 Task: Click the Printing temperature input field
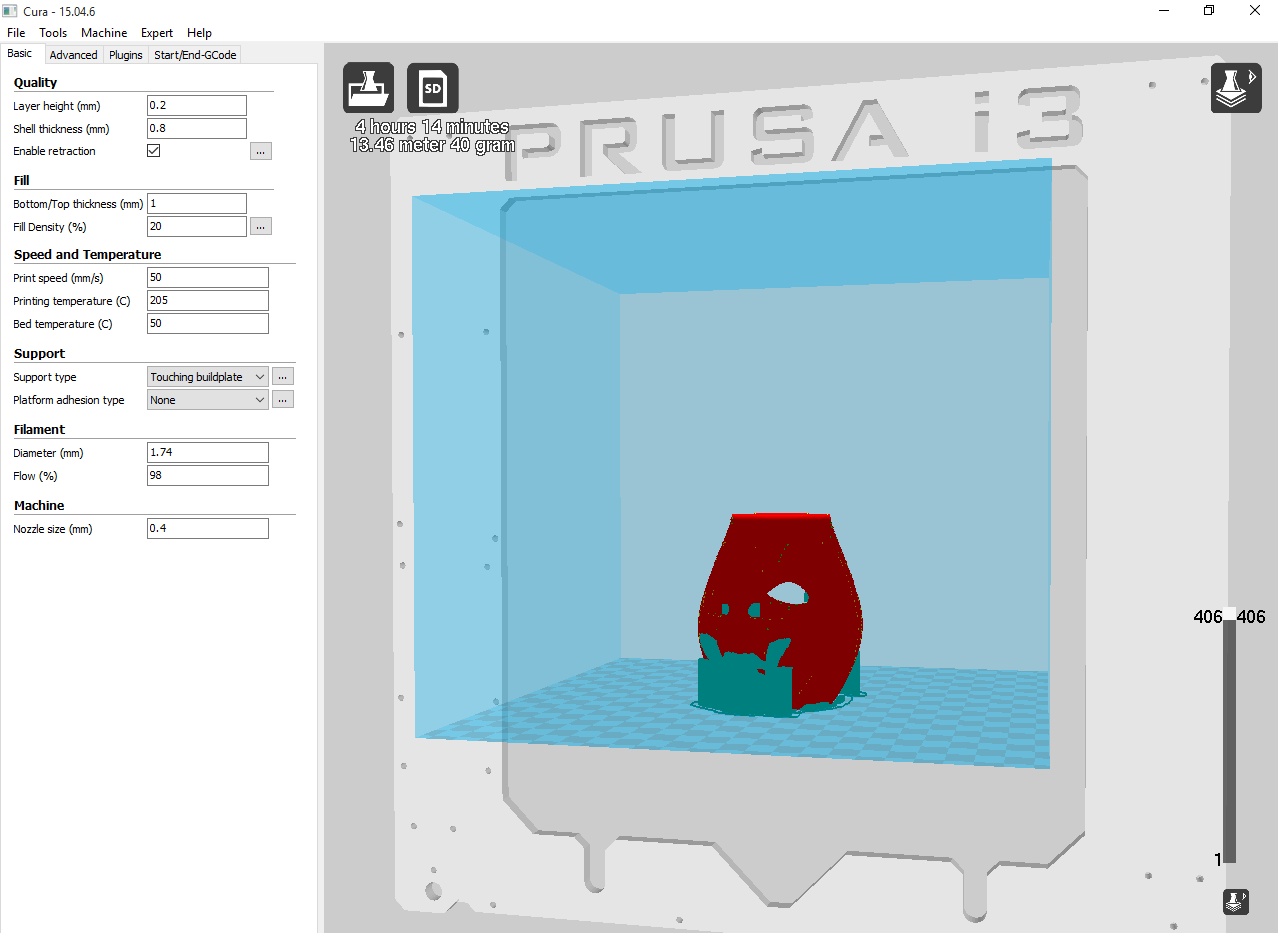pyautogui.click(x=208, y=300)
